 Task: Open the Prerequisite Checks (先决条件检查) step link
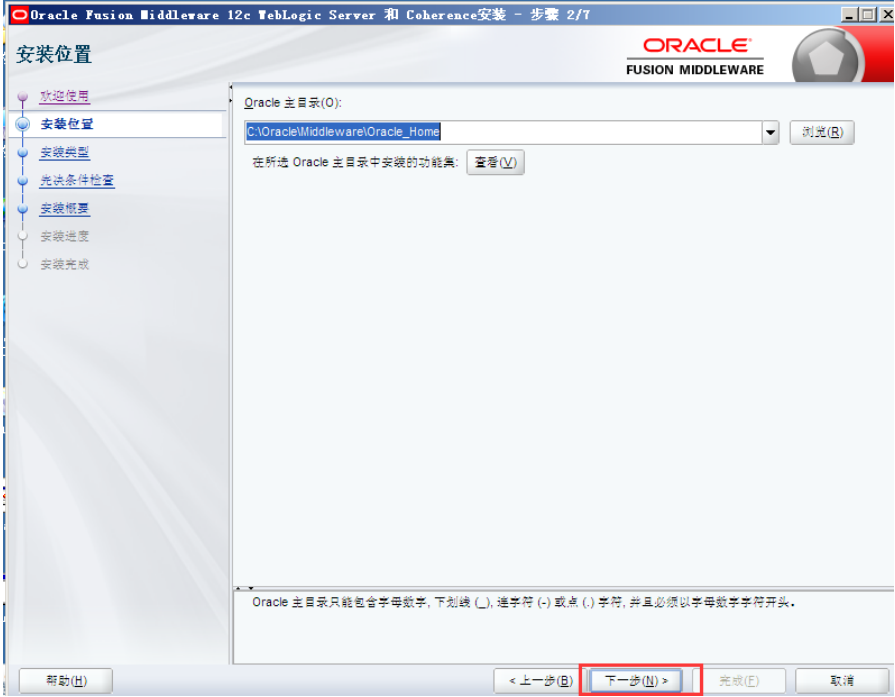pos(77,180)
